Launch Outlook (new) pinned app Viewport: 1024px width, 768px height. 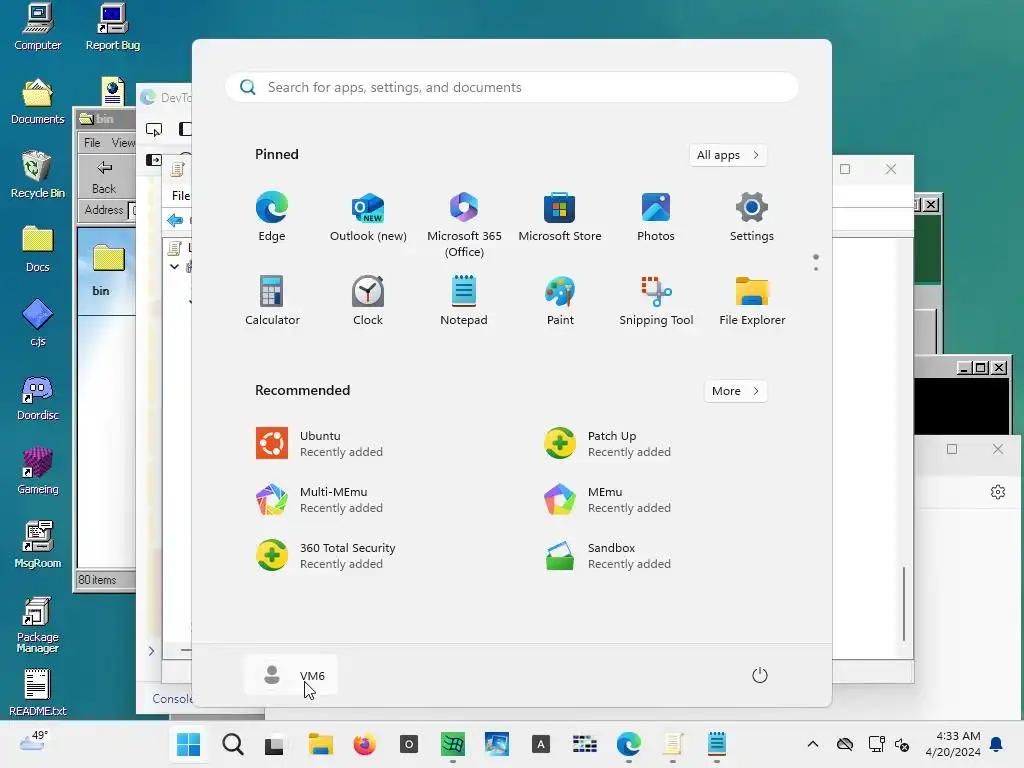368,217
